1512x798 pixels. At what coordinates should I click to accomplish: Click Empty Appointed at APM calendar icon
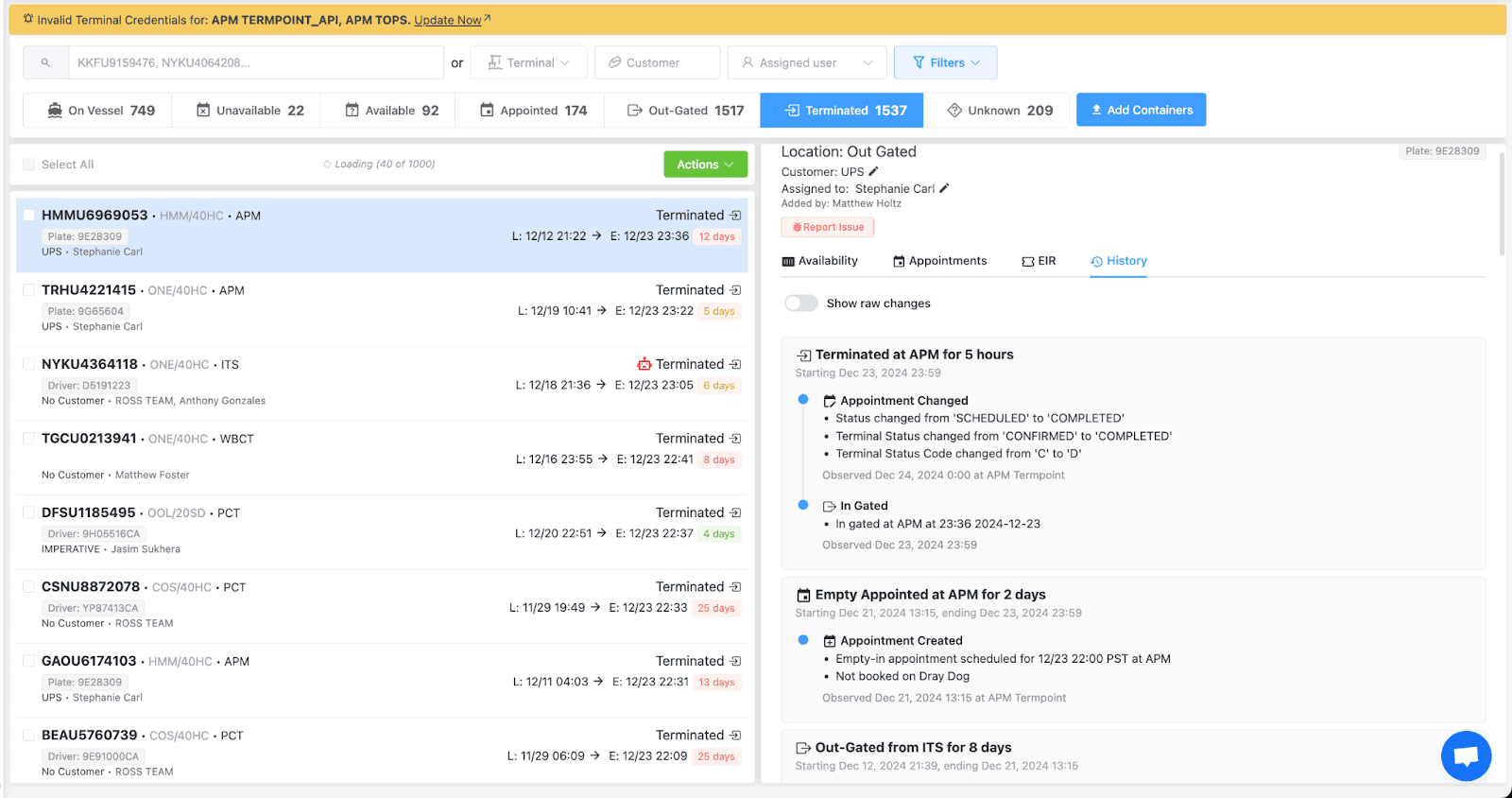tap(804, 595)
